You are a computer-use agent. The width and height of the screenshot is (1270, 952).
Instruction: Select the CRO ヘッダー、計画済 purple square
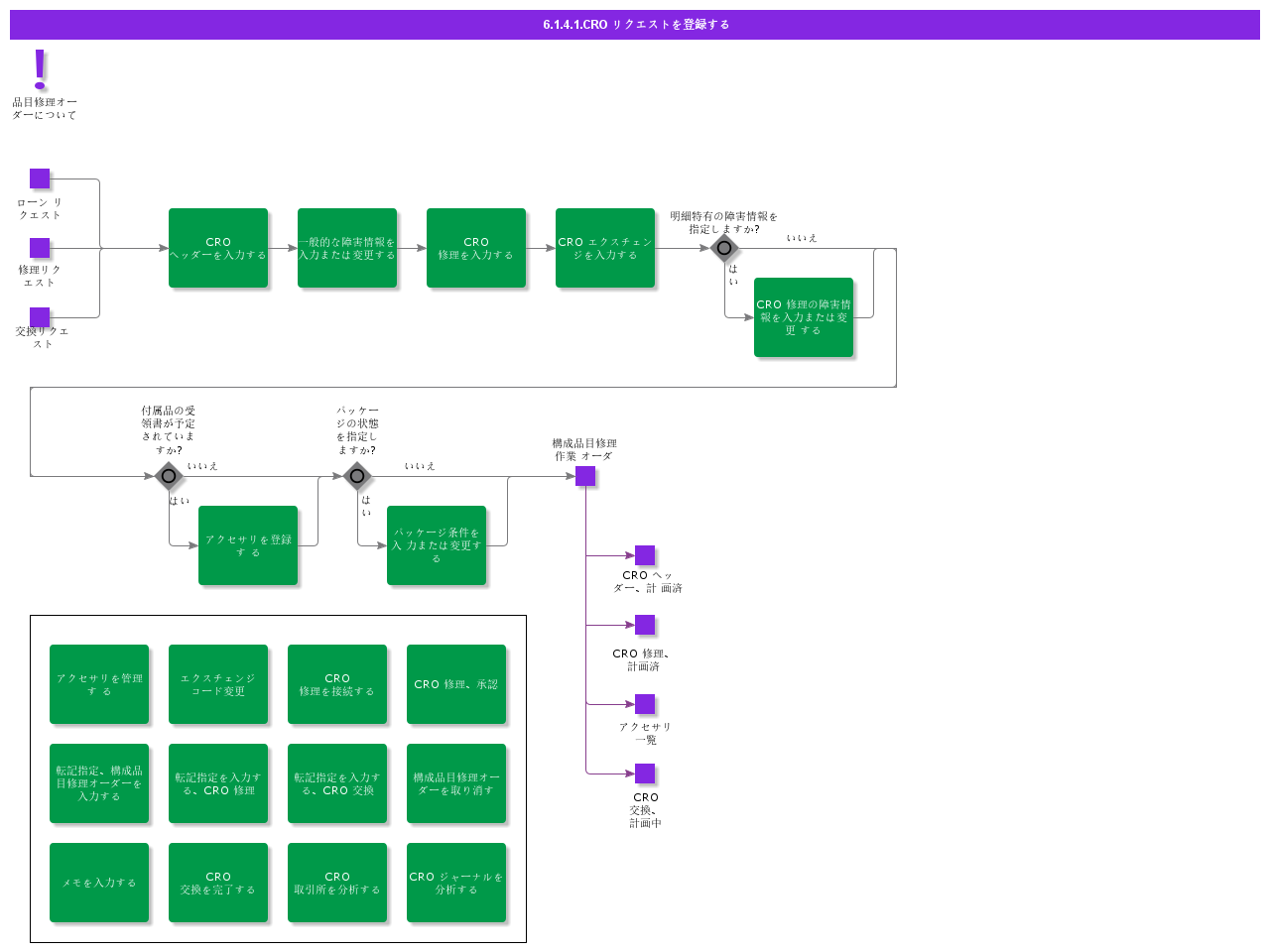tap(645, 555)
